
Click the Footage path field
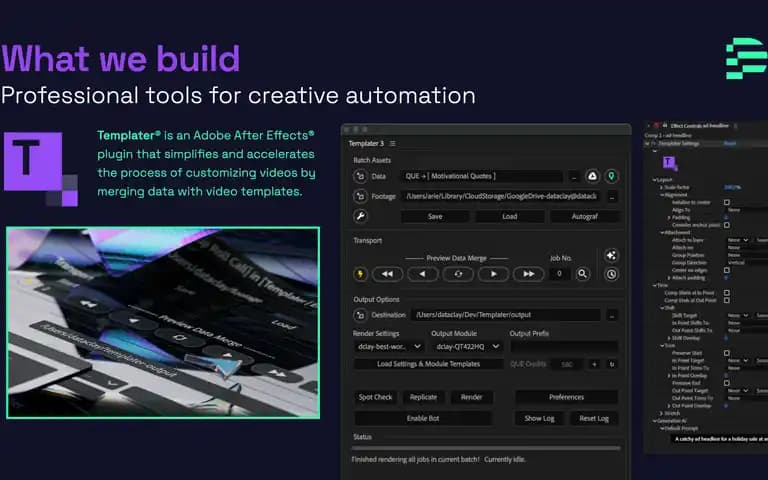pos(501,196)
